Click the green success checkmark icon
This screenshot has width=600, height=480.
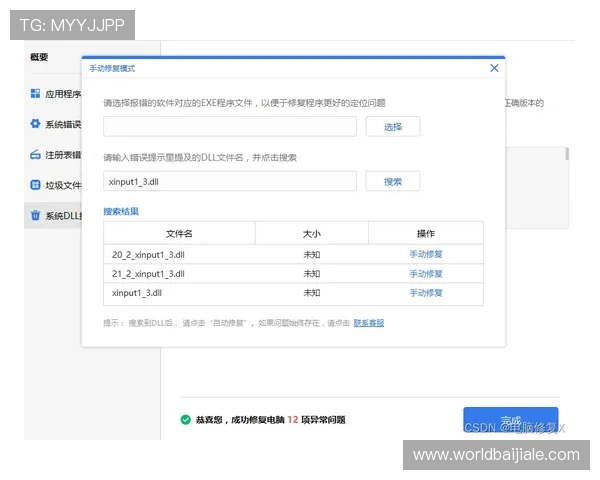tap(186, 420)
